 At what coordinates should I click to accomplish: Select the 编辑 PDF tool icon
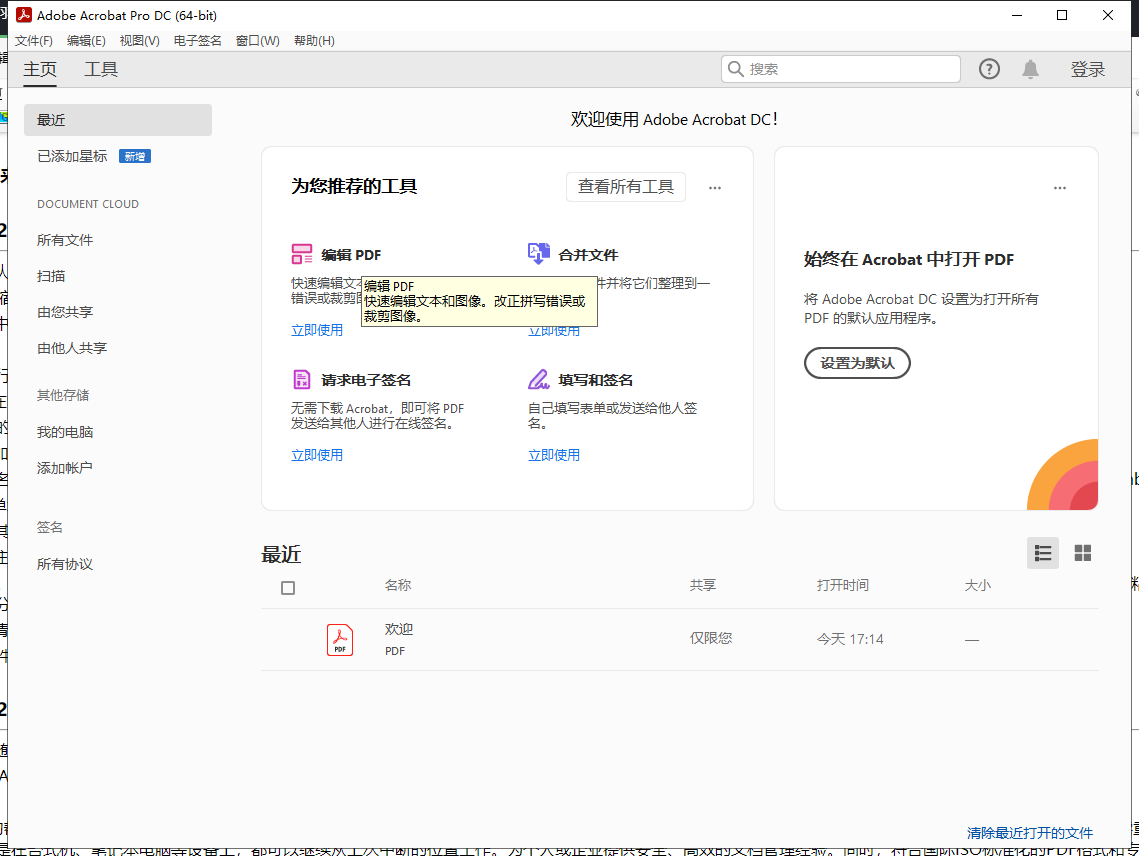(x=301, y=254)
